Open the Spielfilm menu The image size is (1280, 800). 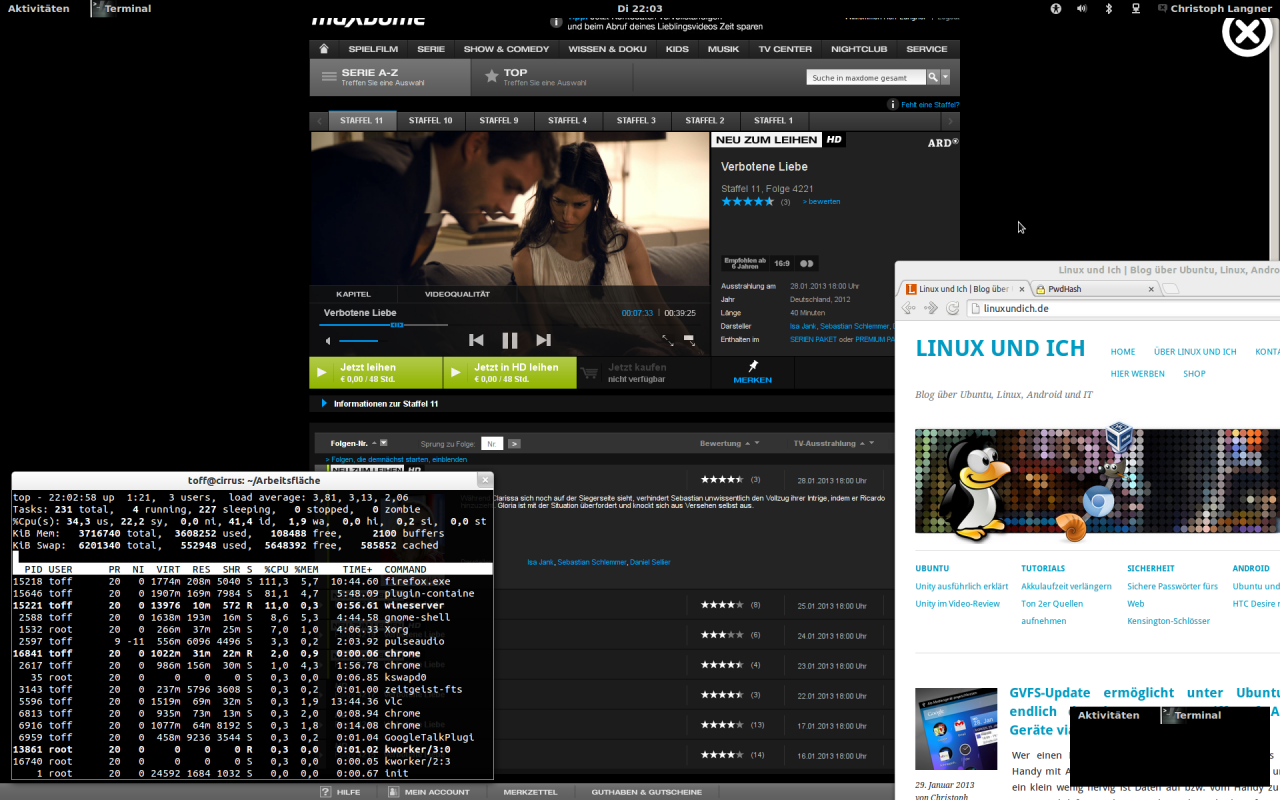click(x=373, y=49)
